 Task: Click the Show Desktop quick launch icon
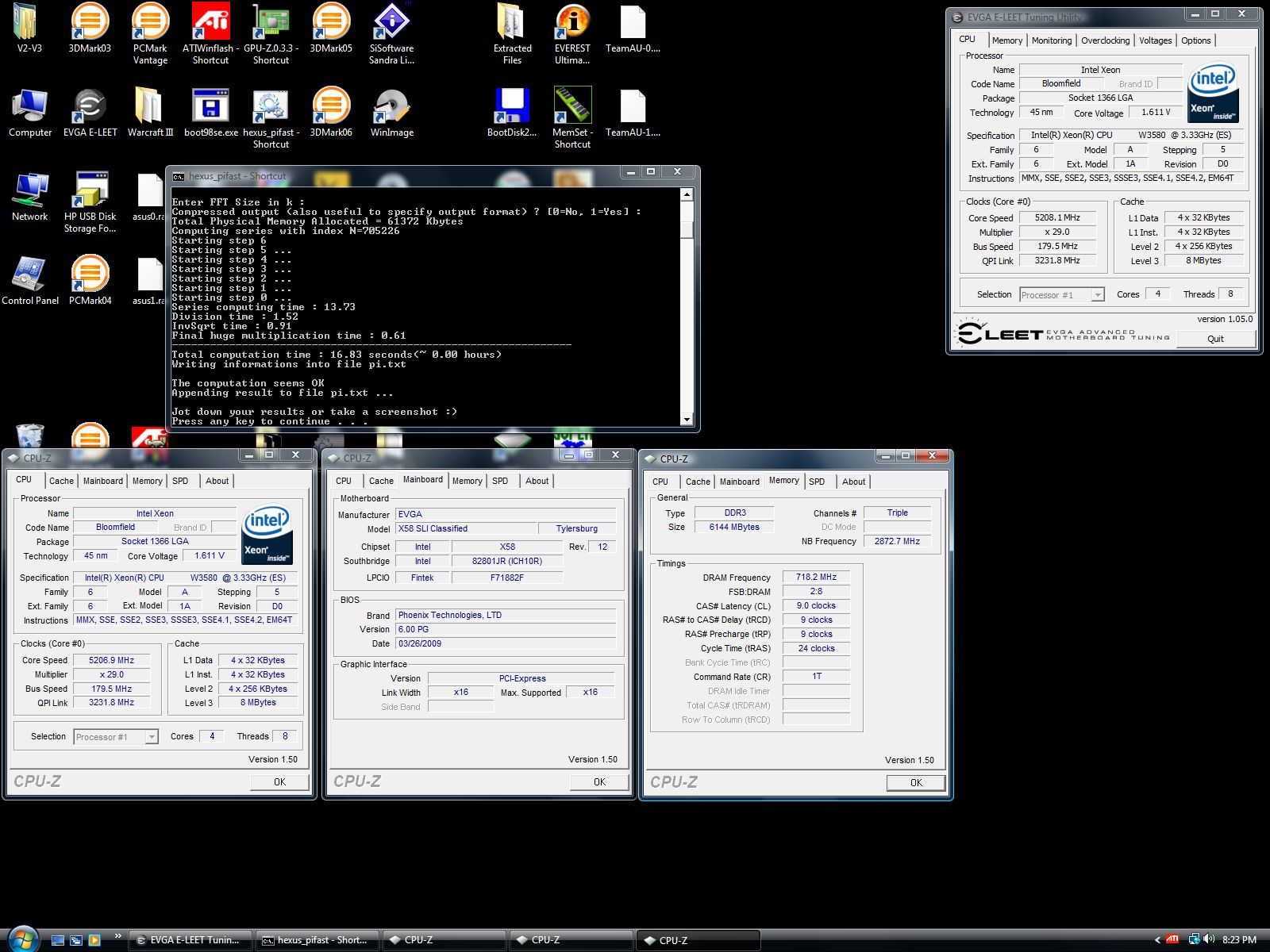[x=58, y=940]
